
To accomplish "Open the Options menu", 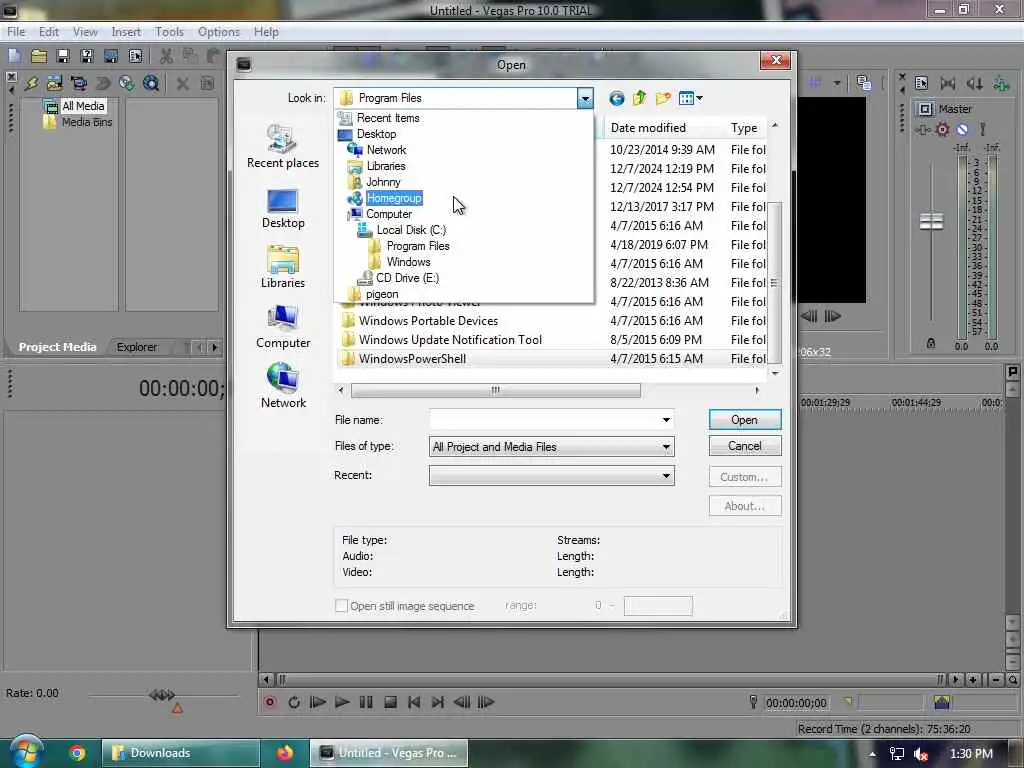I will click(219, 32).
